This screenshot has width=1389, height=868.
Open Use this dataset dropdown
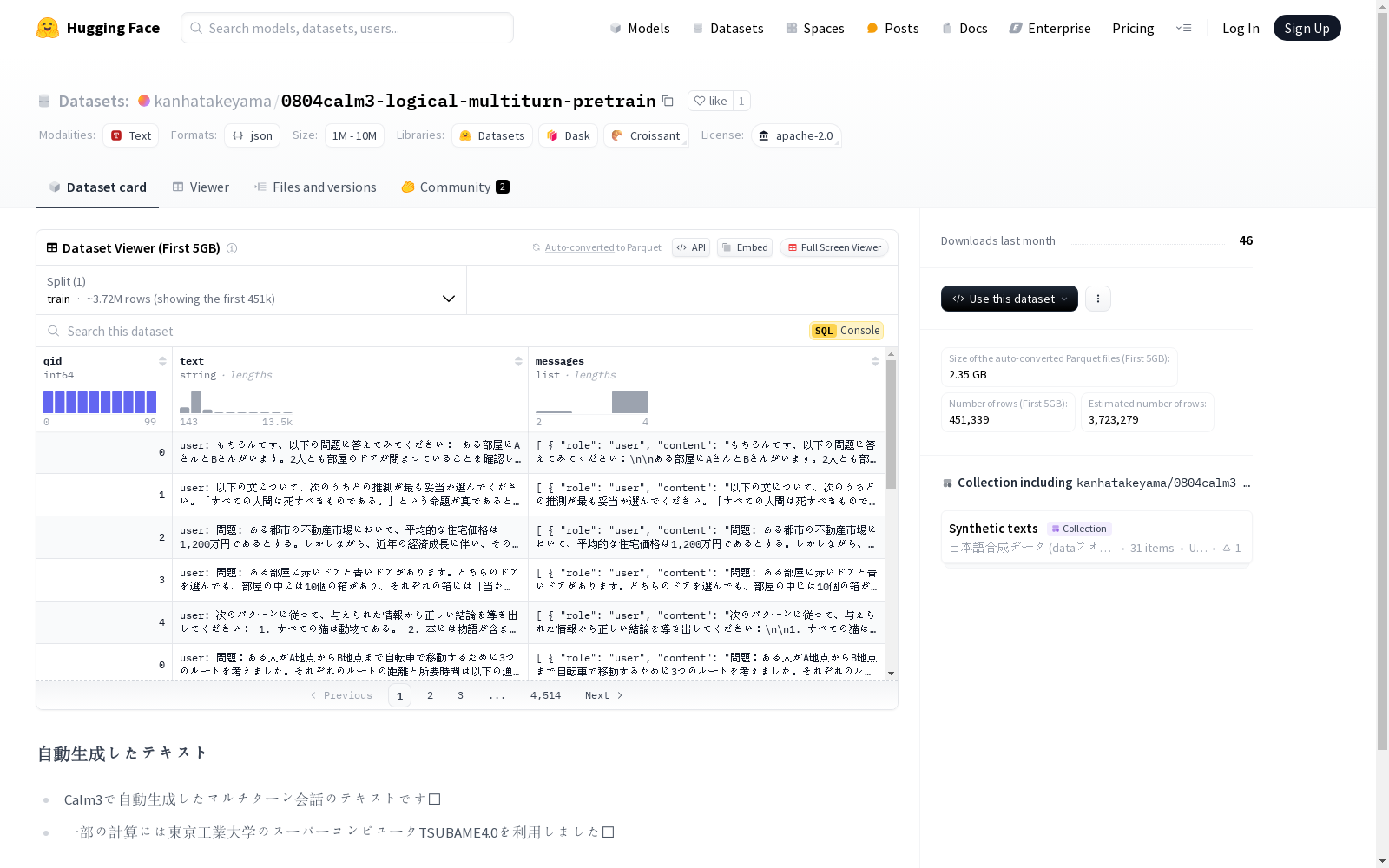[x=1010, y=299]
